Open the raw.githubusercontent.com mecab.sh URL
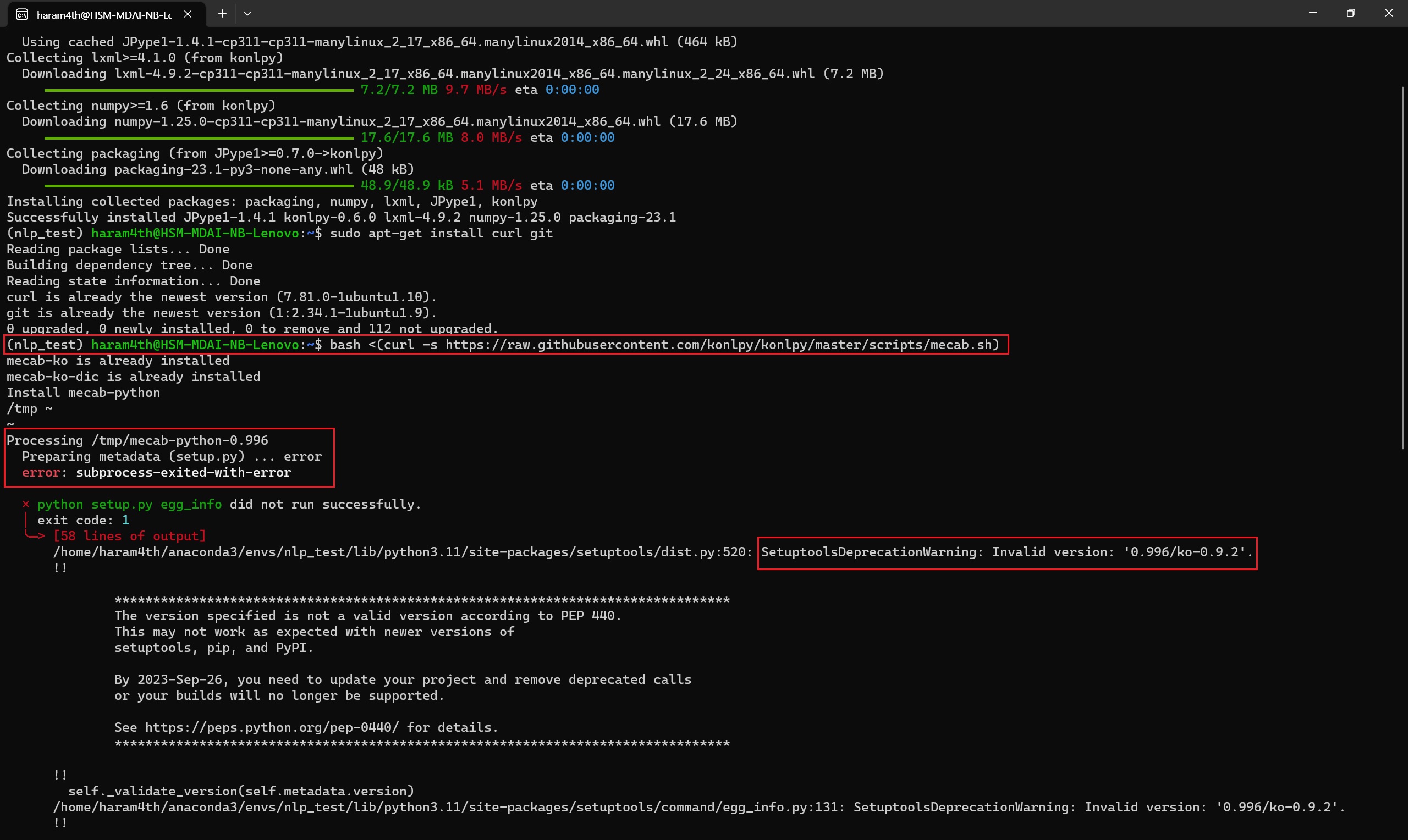The image size is (1408, 840). click(x=719, y=345)
